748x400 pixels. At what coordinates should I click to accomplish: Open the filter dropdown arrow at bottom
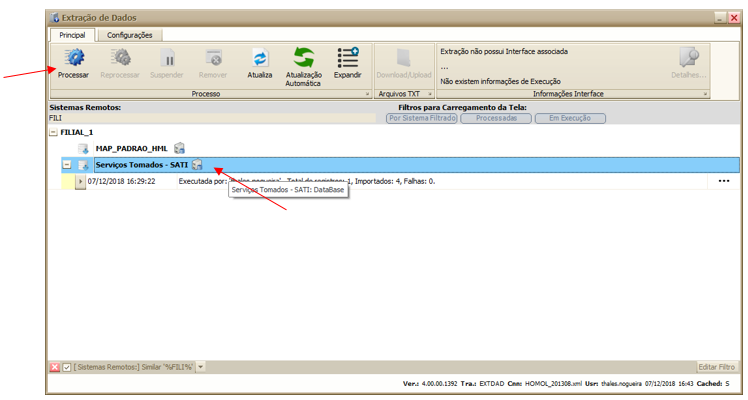click(201, 367)
